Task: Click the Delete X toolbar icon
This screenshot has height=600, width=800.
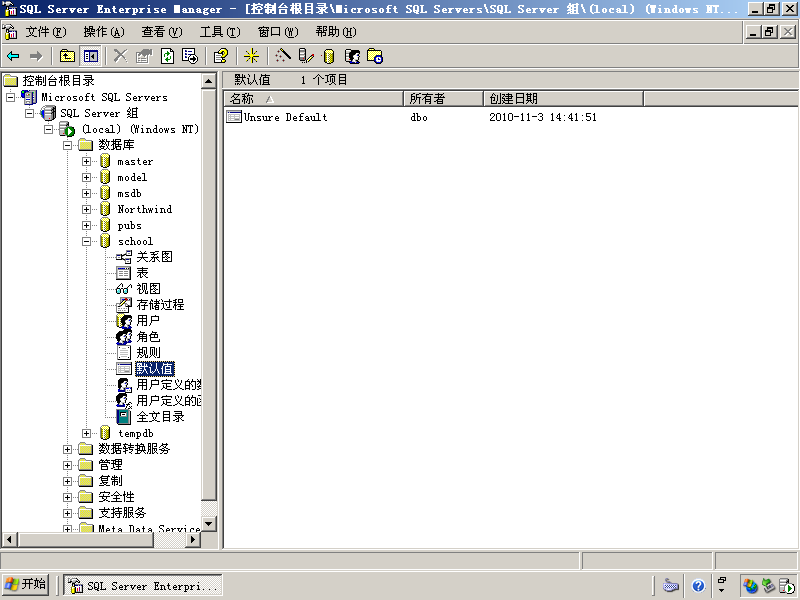Action: tap(120, 56)
